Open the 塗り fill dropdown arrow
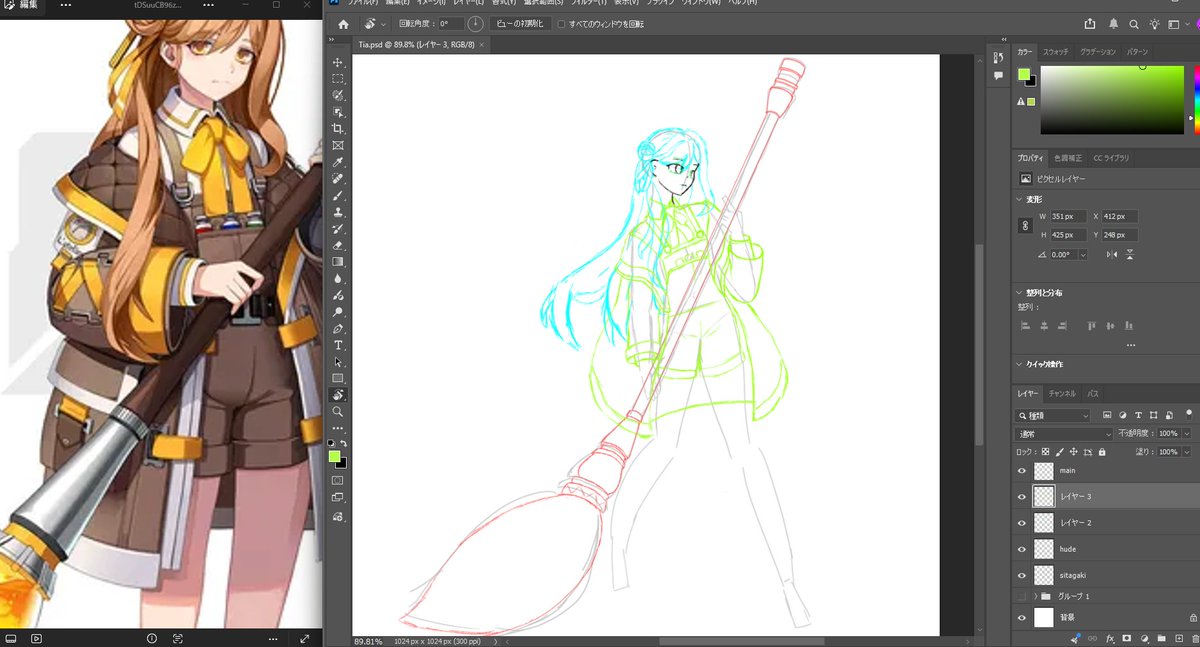 [x=1187, y=452]
